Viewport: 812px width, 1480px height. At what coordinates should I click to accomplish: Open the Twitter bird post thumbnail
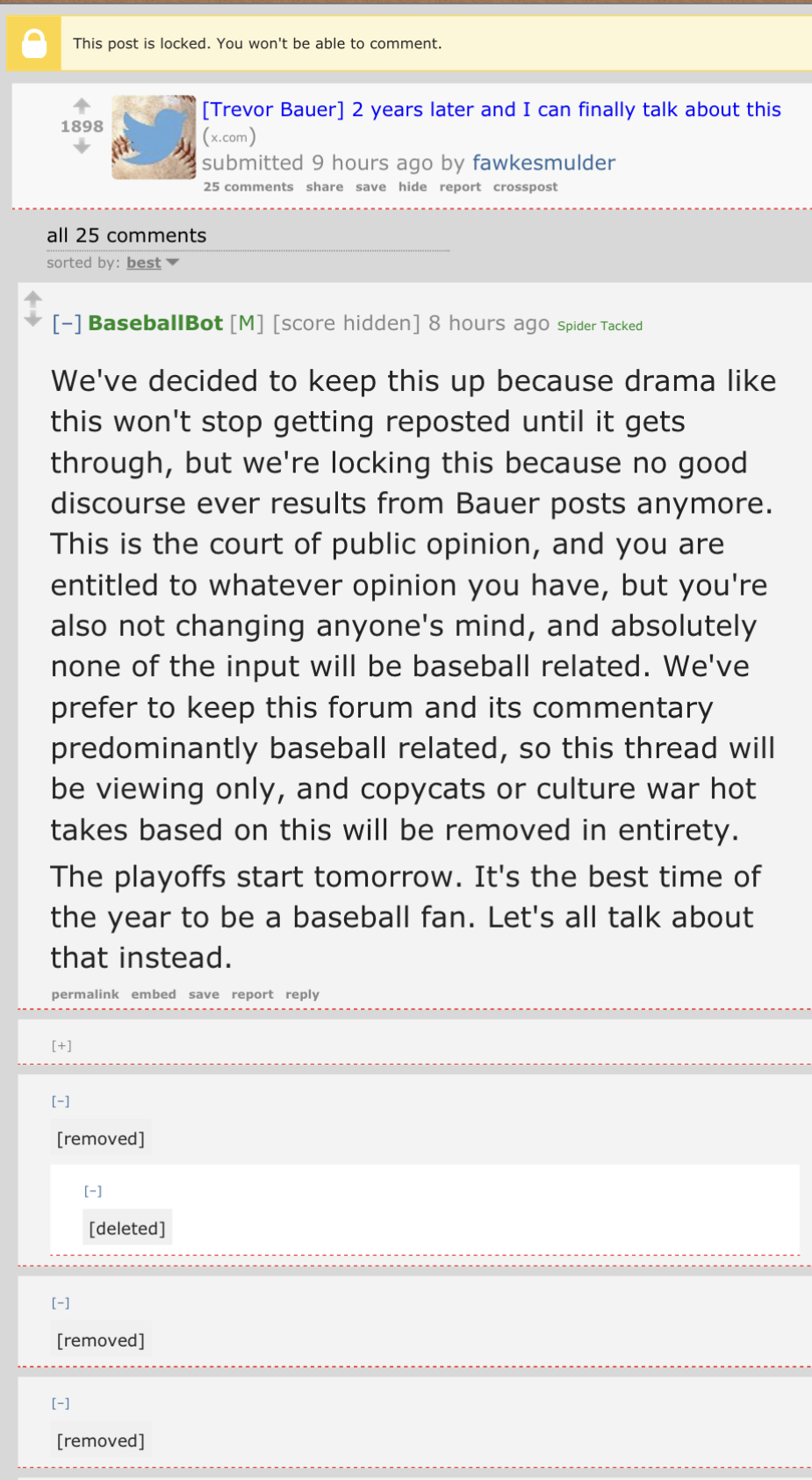(154, 137)
